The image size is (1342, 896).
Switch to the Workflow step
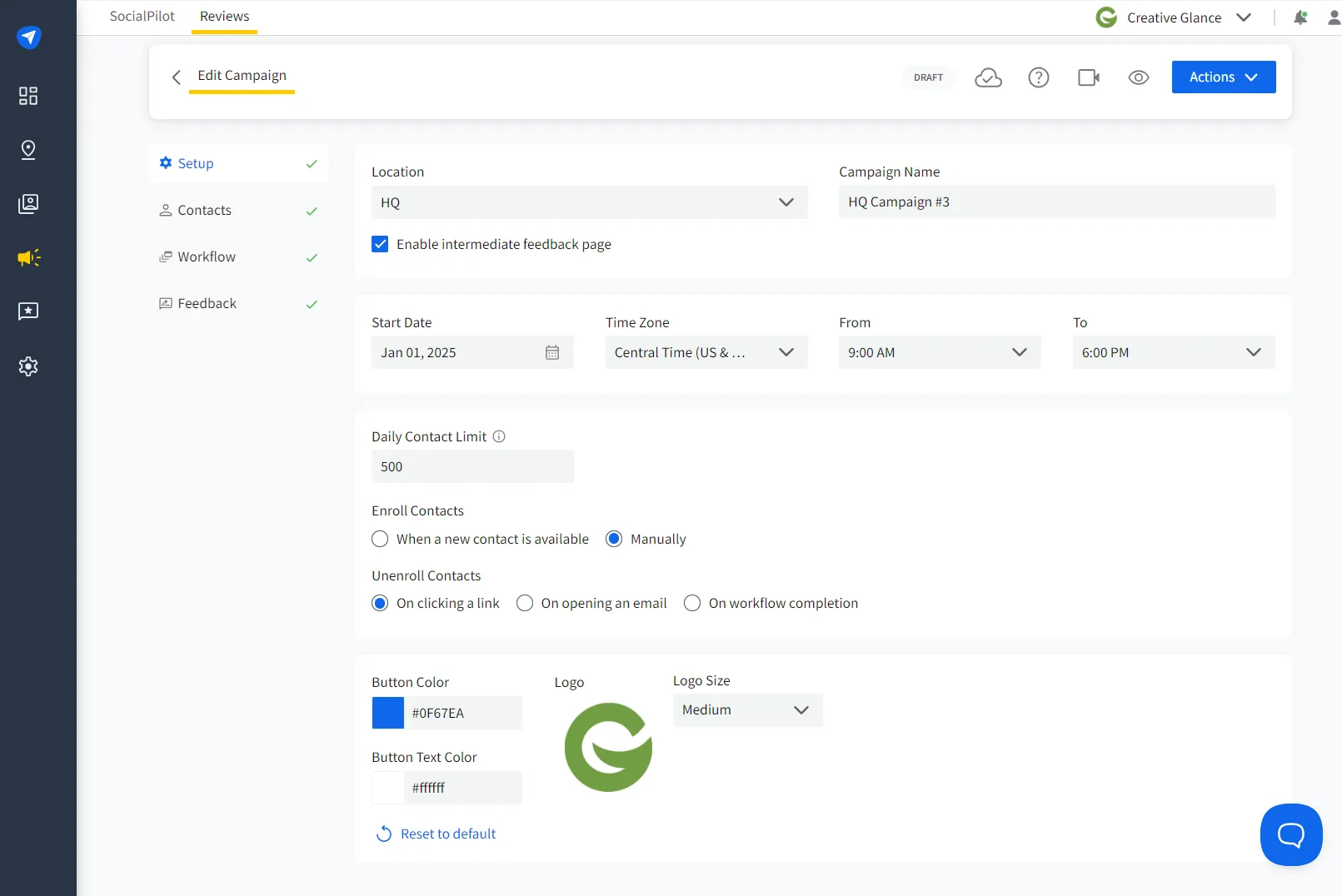coord(207,256)
